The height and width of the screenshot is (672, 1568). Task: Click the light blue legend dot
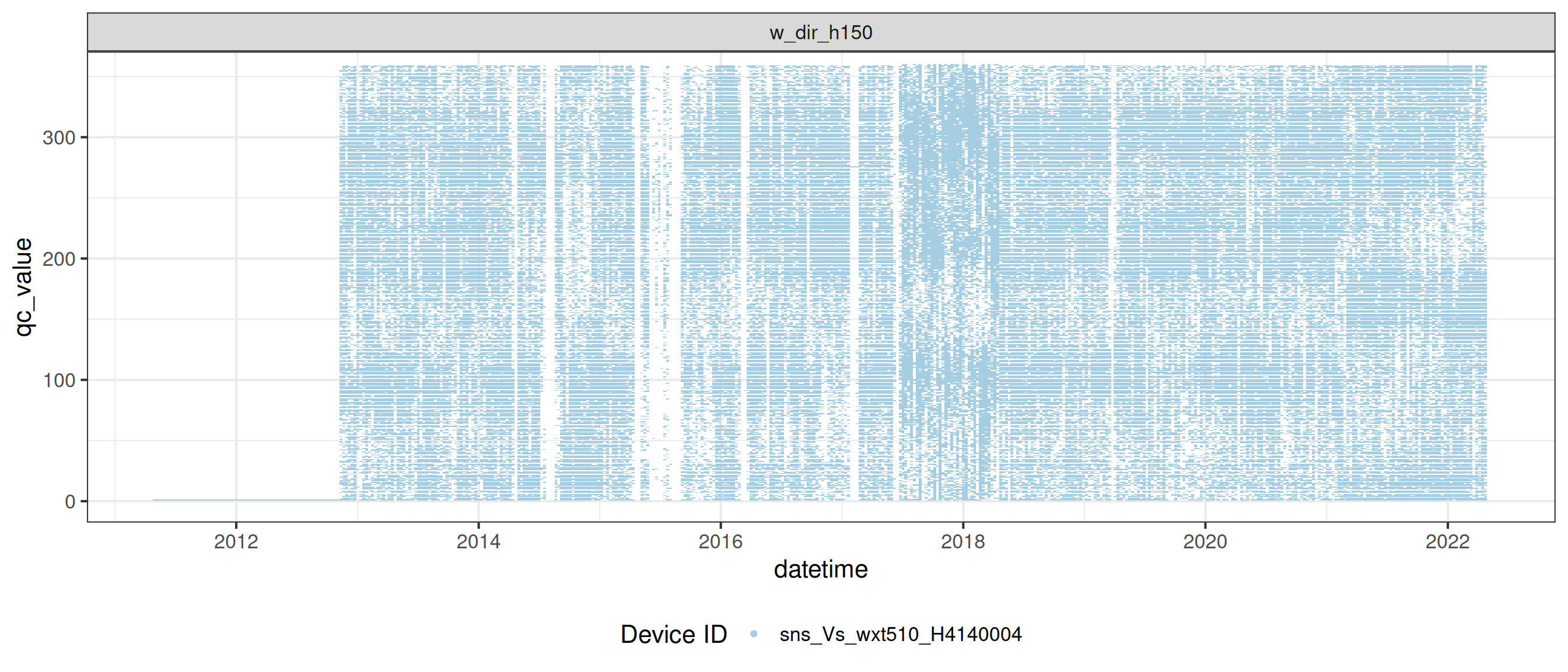point(754,634)
